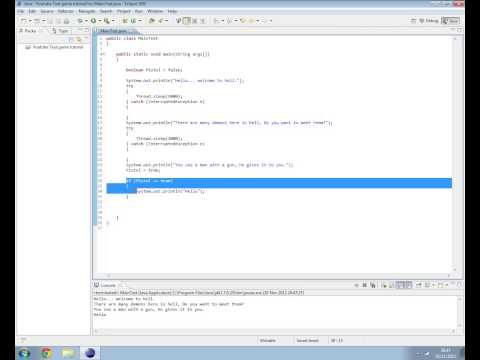Viewport: 480px width, 360px height.
Task: Open the Navigate menu
Action: pos(87,11)
